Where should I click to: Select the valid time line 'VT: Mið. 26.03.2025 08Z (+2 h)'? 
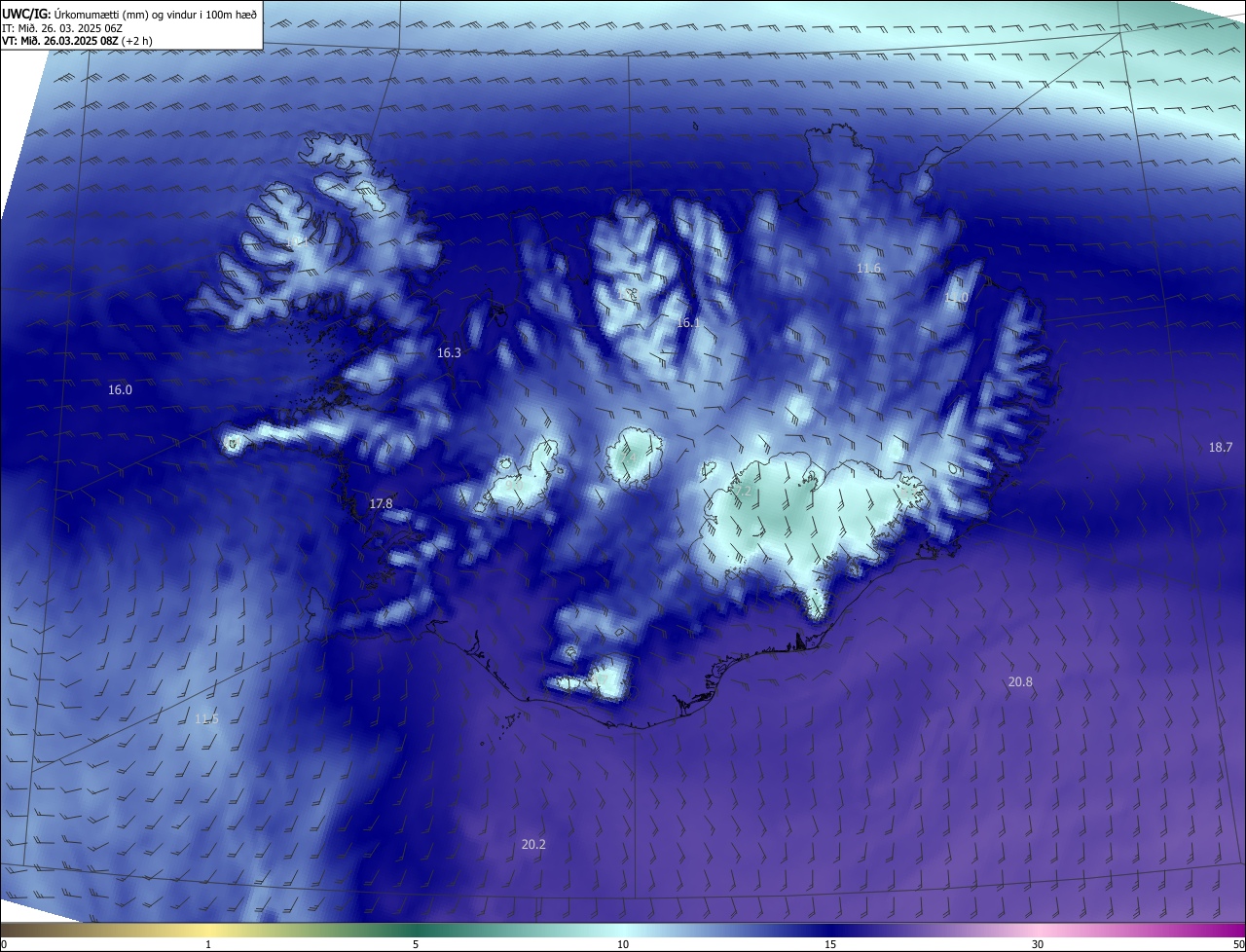(77, 41)
